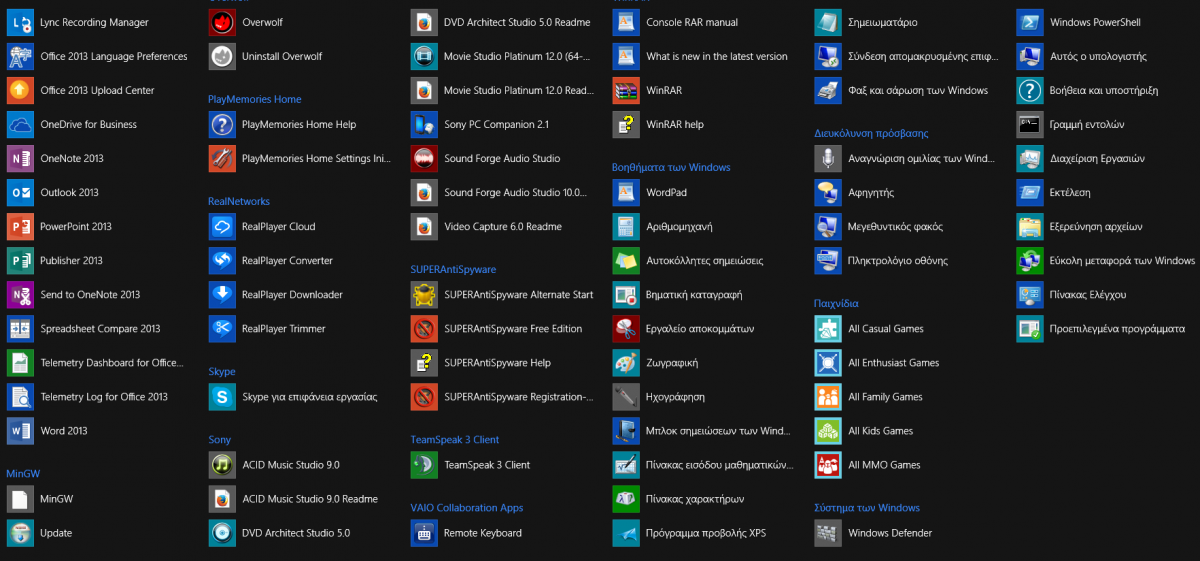Screen dimensions: 1200x561
Task: Click 'Πληκτρολόγιο οθόνης' text
Action: [x=898, y=260]
